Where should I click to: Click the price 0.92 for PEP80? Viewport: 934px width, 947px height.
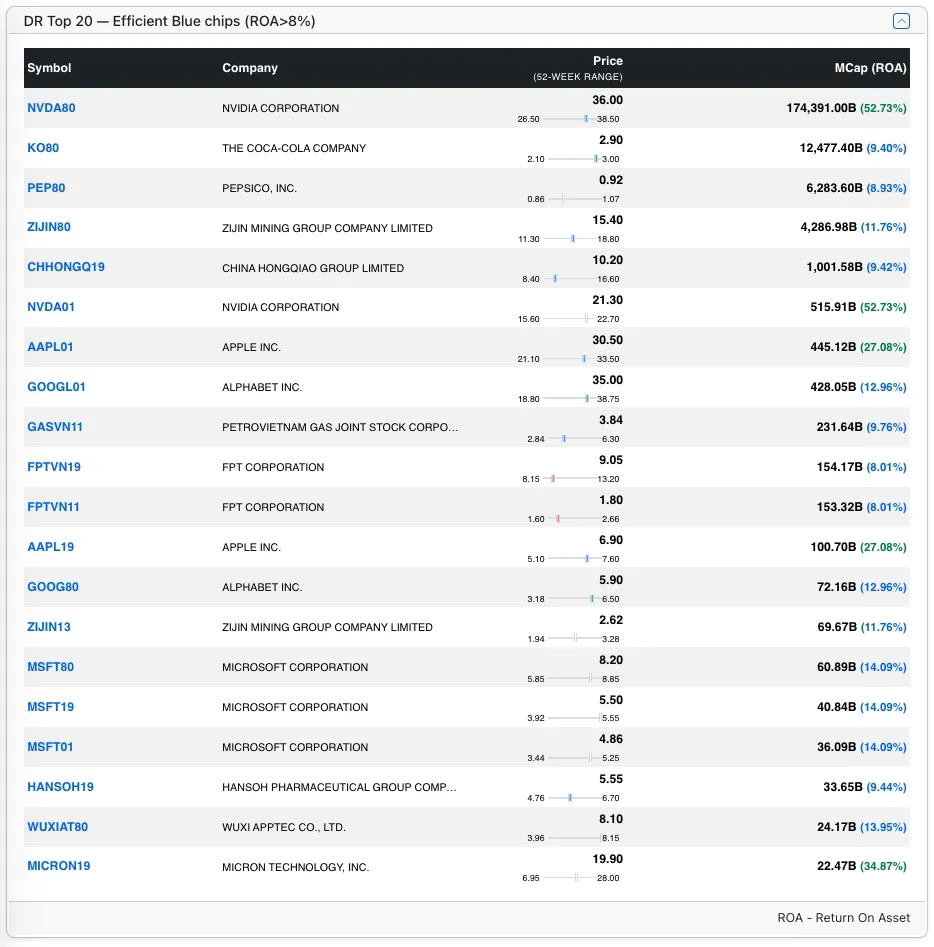(x=611, y=180)
